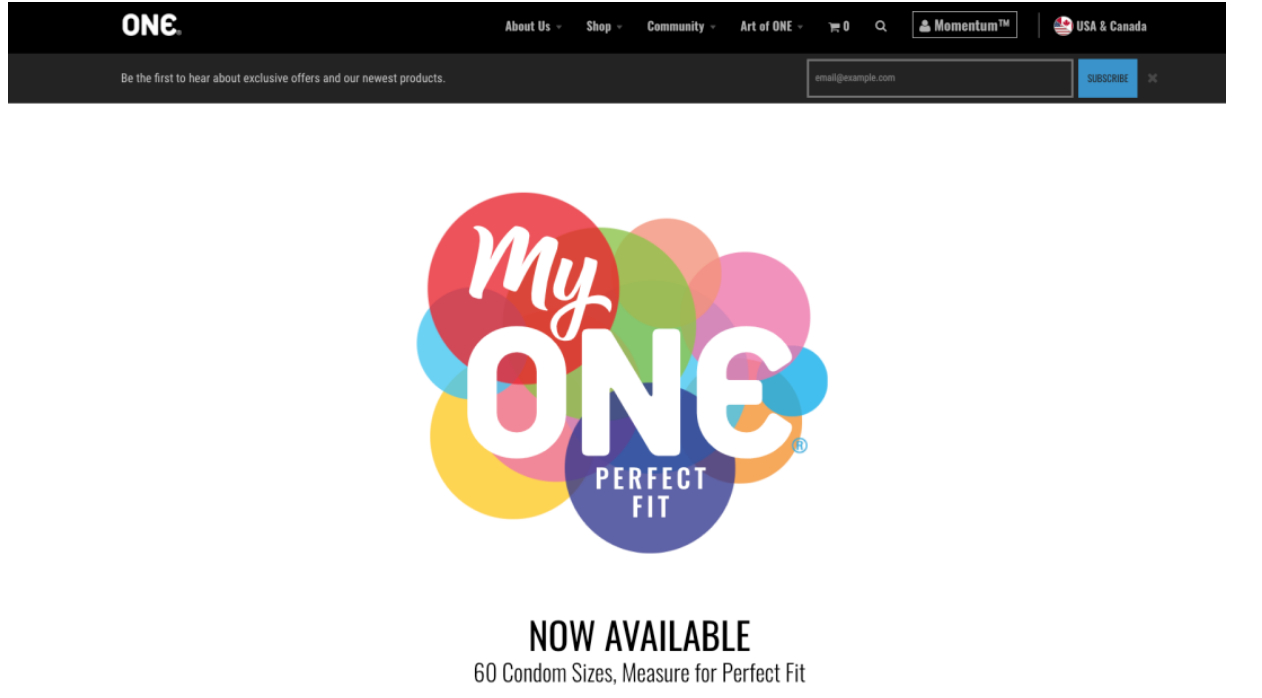Select the USA & Canada region link

1100,26
